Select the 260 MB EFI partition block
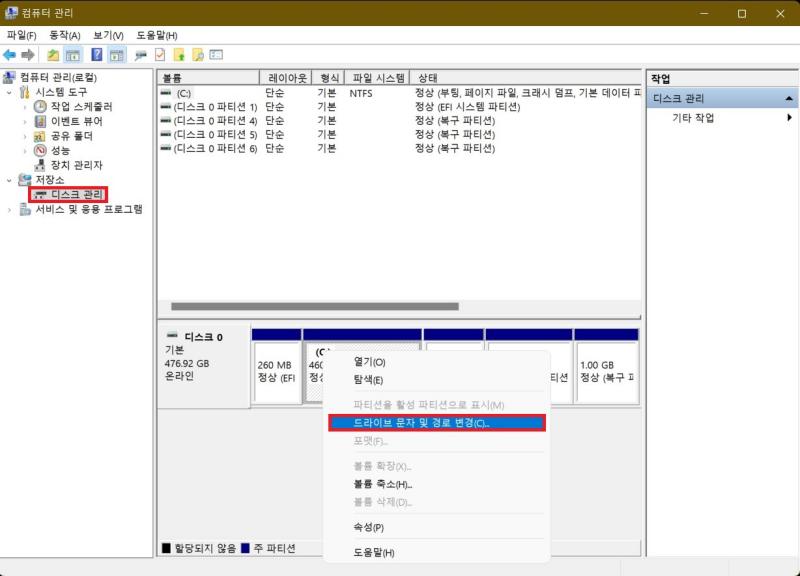Screen dimensions: 800x576 277,373
